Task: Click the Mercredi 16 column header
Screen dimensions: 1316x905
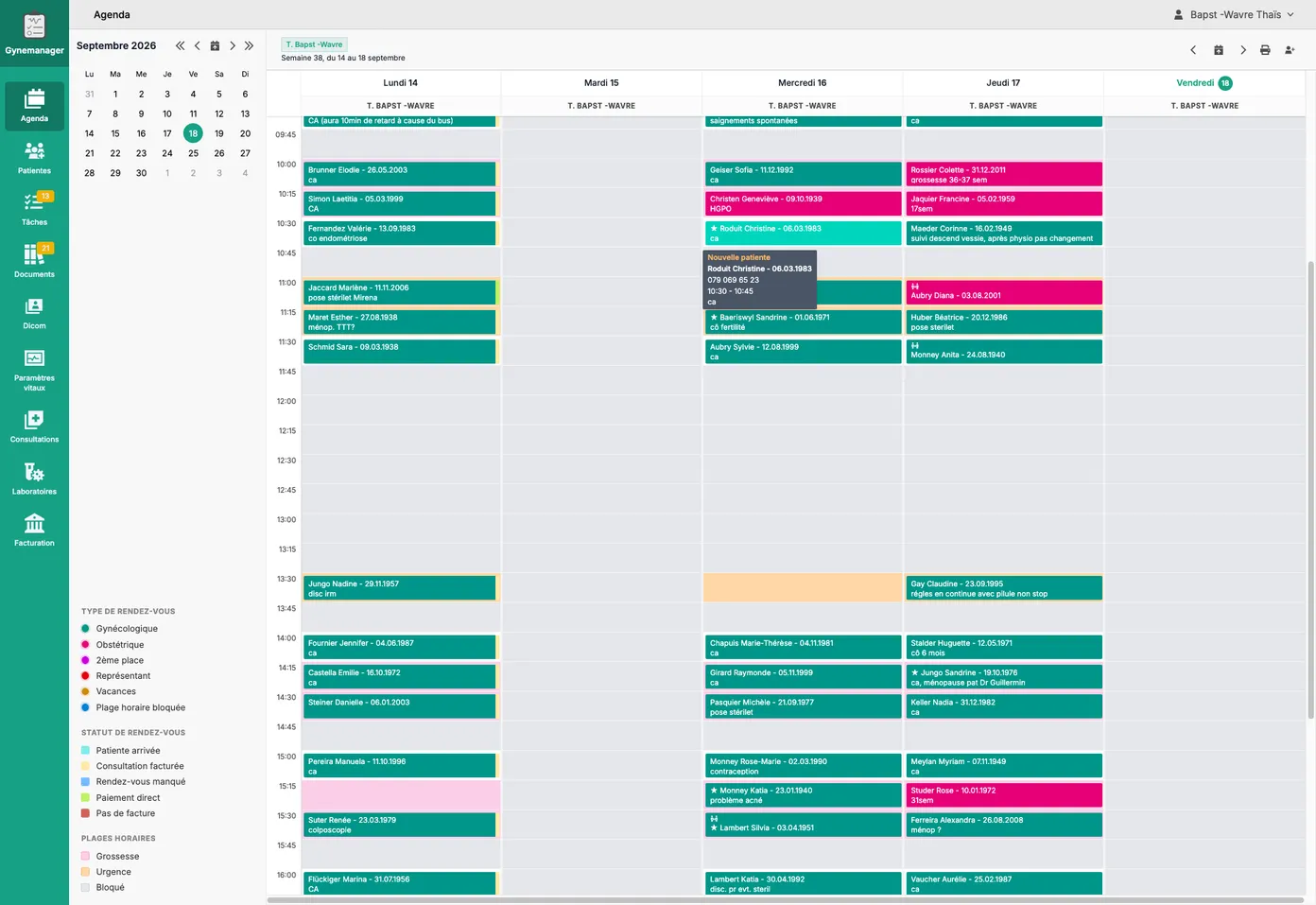Action: pyautogui.click(x=802, y=83)
